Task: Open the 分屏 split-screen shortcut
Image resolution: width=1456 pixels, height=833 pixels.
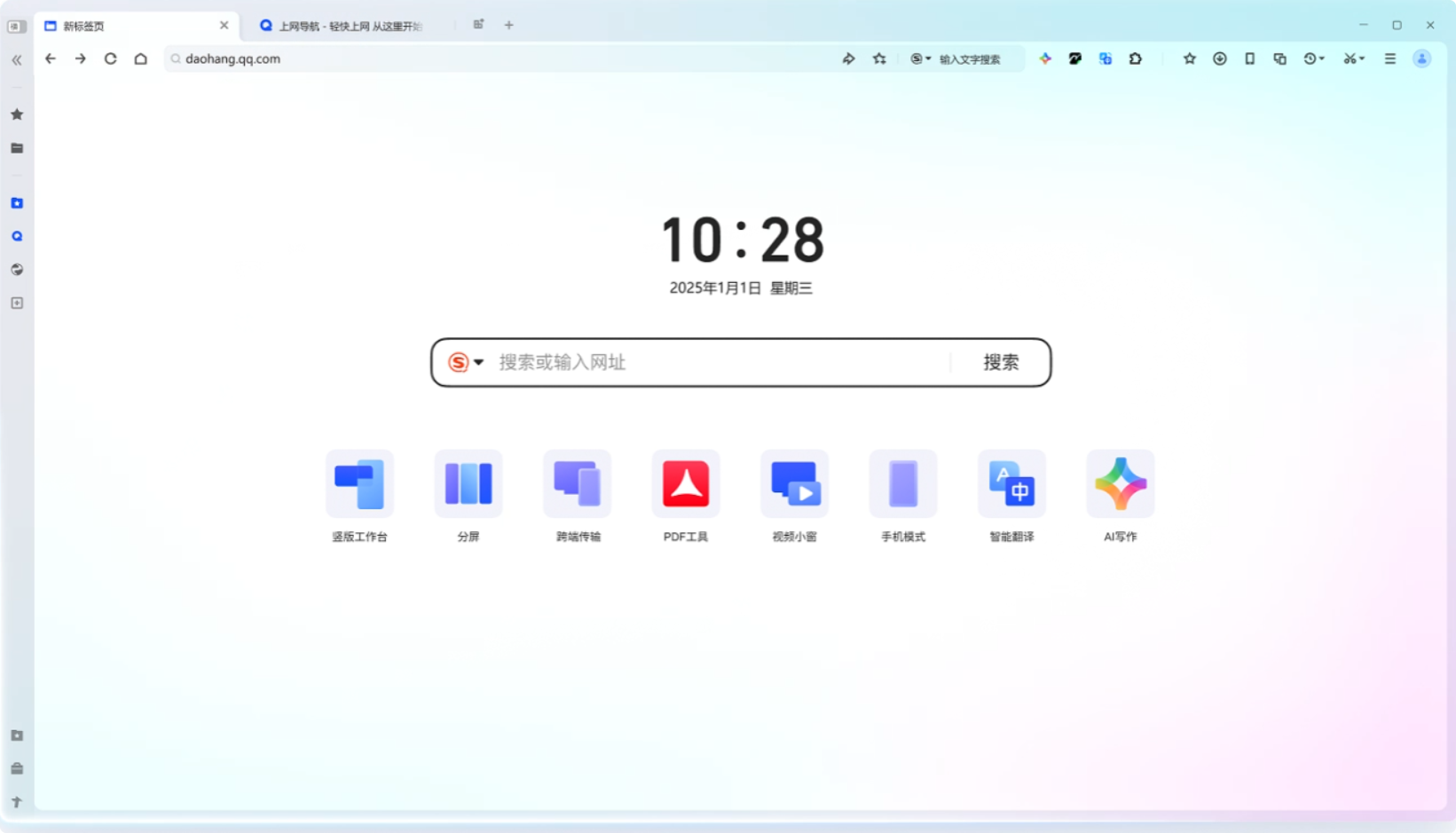Action: pos(468,484)
